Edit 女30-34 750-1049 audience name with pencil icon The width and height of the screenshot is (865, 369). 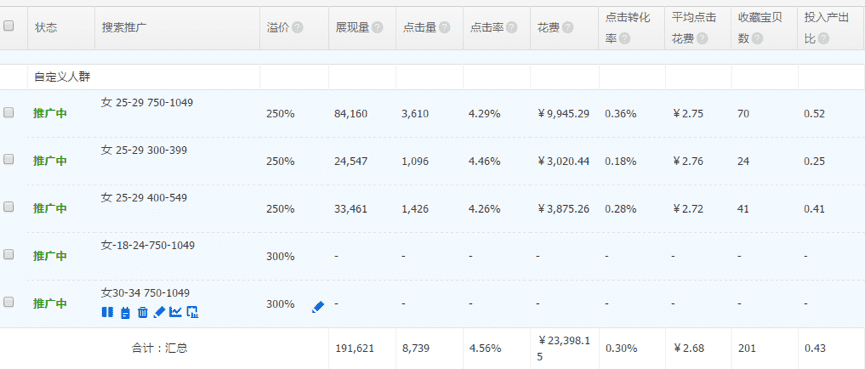tap(159, 312)
